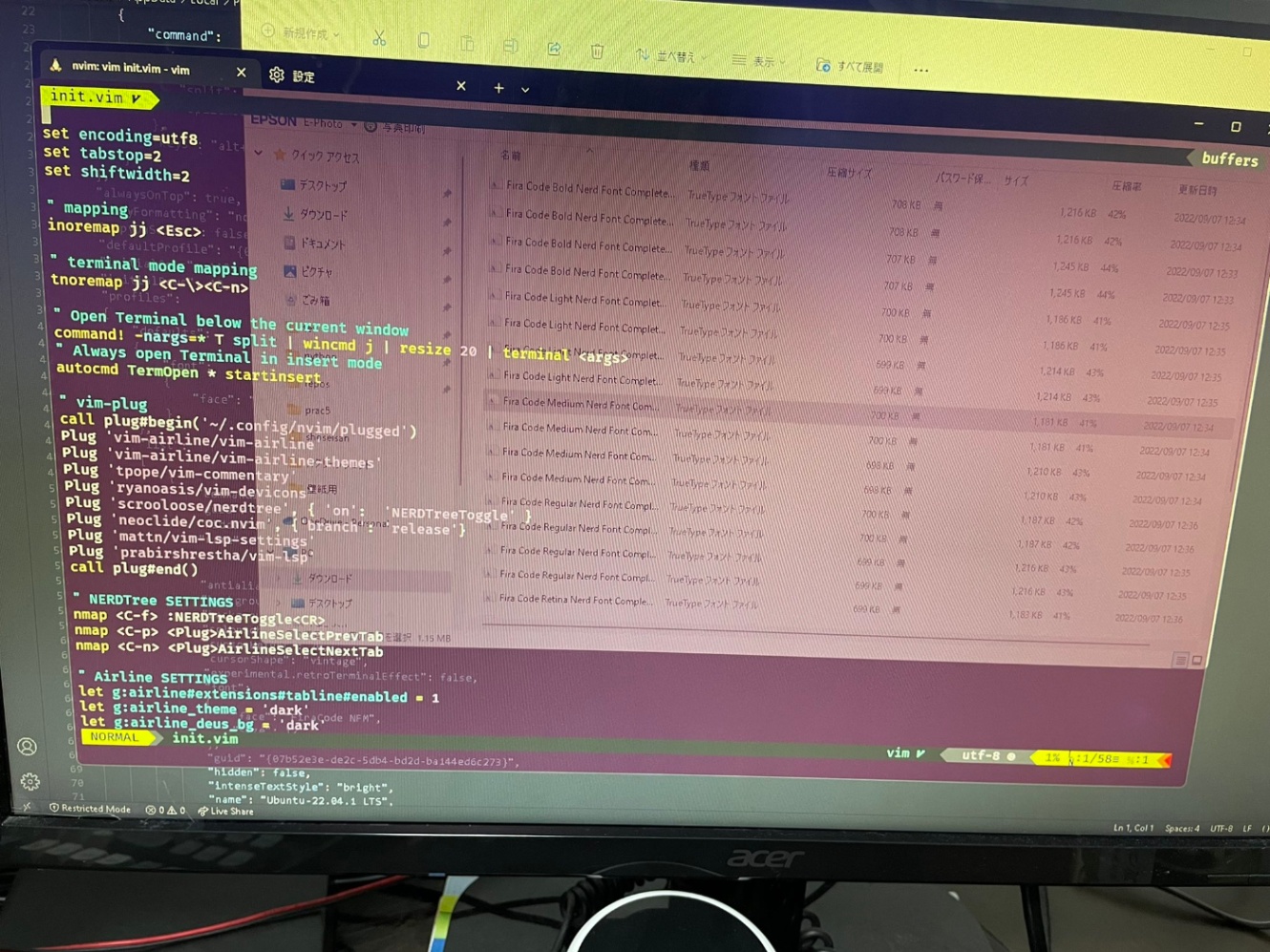Open the 並べ替え sort dropdown
Viewport: 1270px width, 952px height.
[671, 56]
